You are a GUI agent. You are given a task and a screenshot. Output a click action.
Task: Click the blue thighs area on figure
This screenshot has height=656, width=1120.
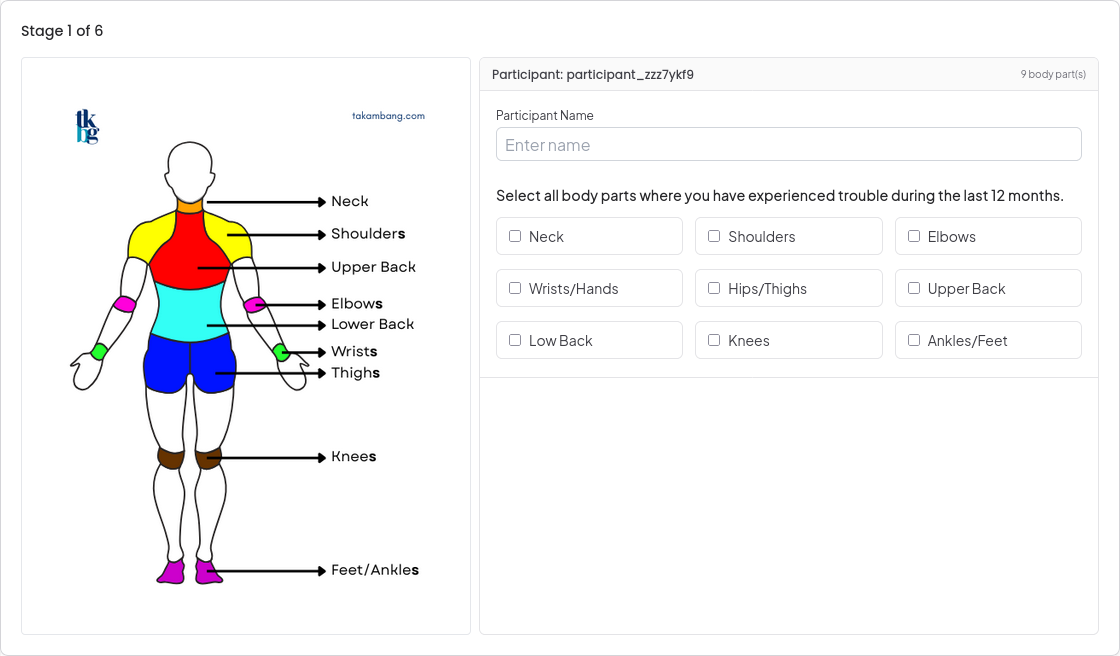pos(189,364)
